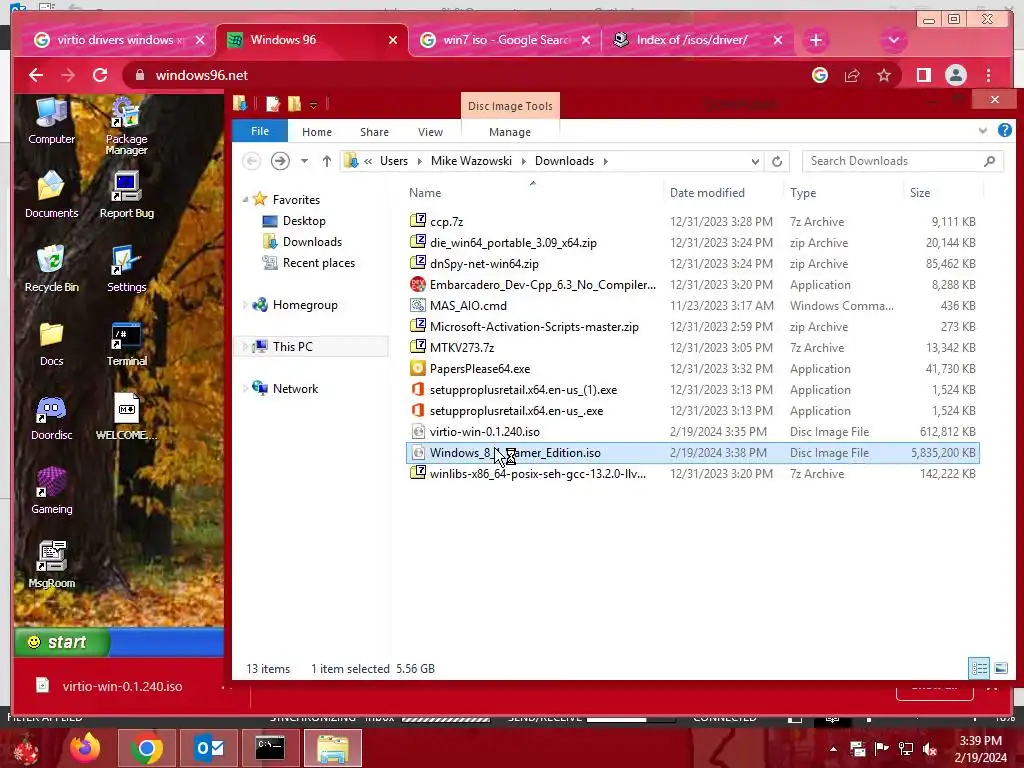Viewport: 1024px width, 768px height.
Task: Open Explorer help question-mark icon
Action: click(x=1004, y=131)
